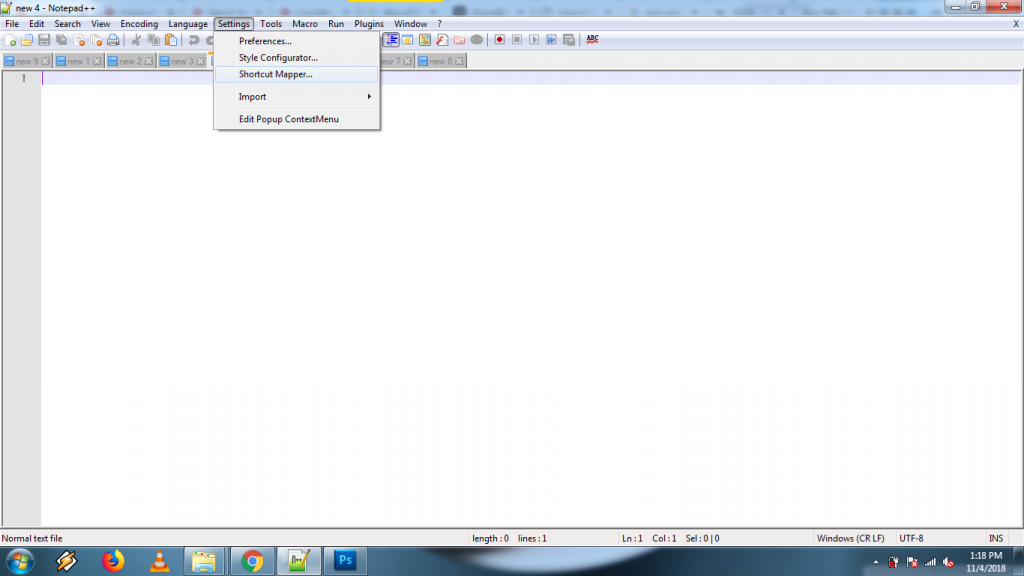Viewport: 1024px width, 576px height.
Task: Open the Run menu
Action: [336, 24]
